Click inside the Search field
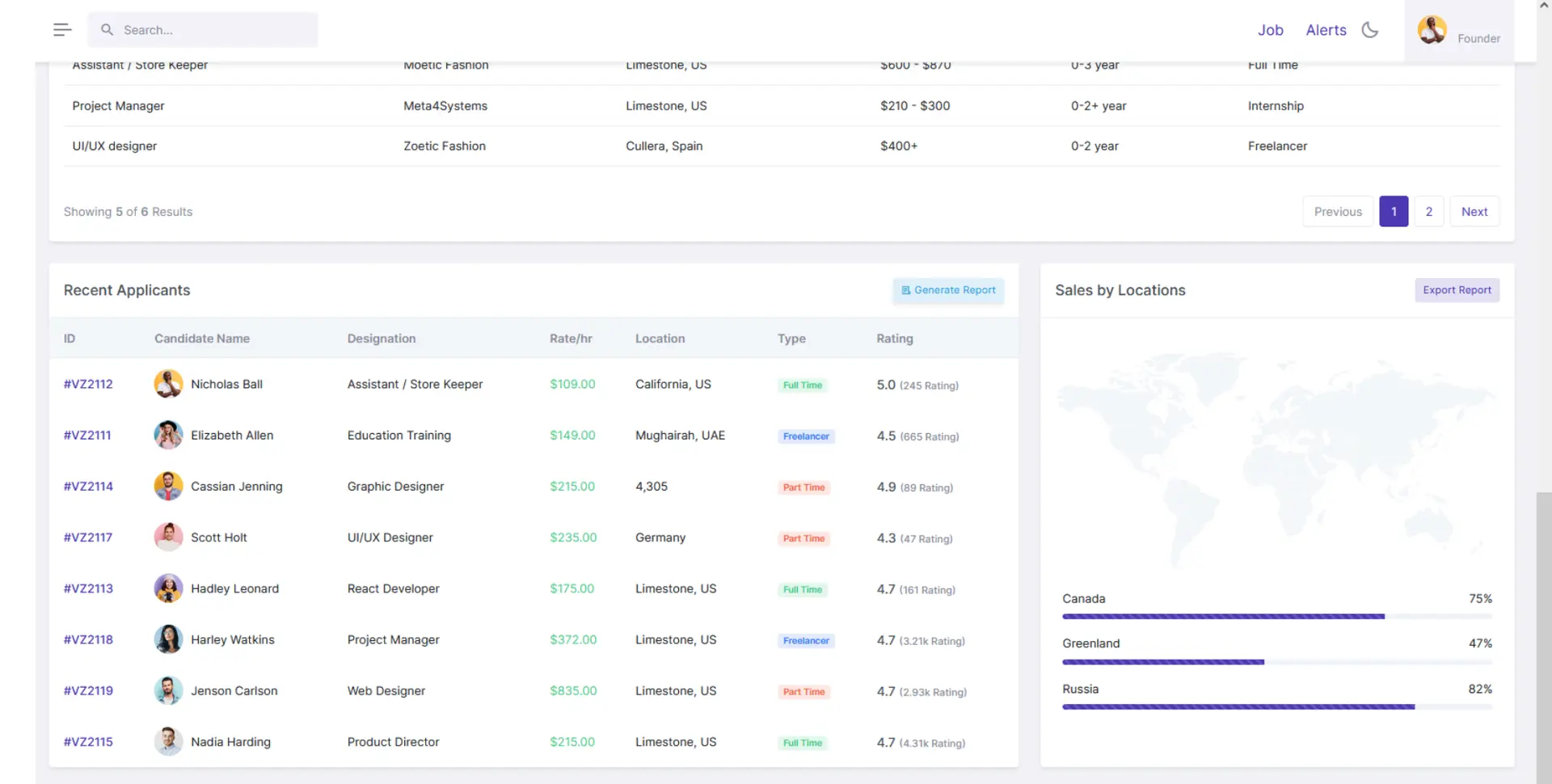The width and height of the screenshot is (1552, 784). tap(202, 29)
